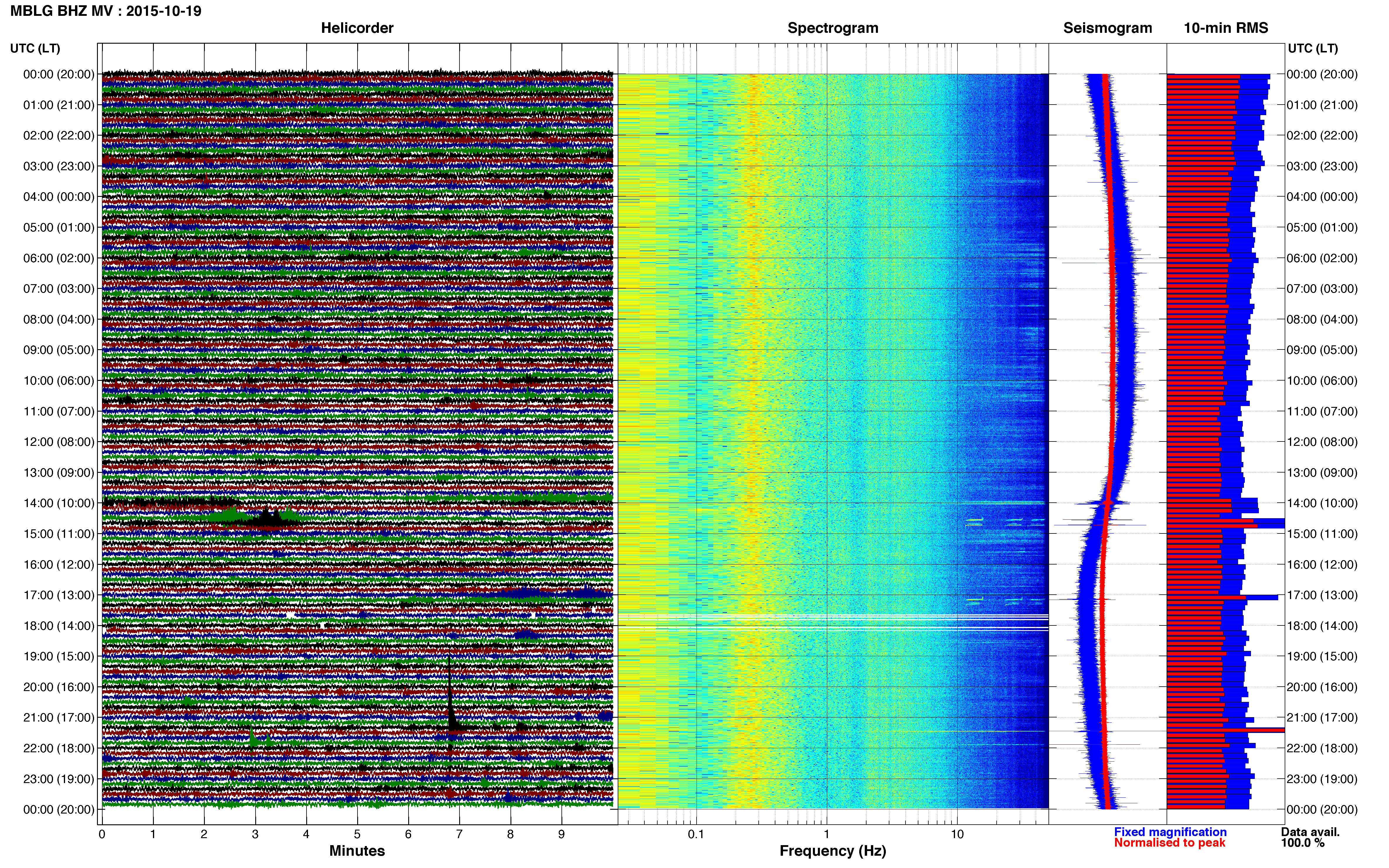Click left time label '19:00 (15:00)'
Image resolution: width=1389 pixels, height=868 pixels.
coord(59,656)
